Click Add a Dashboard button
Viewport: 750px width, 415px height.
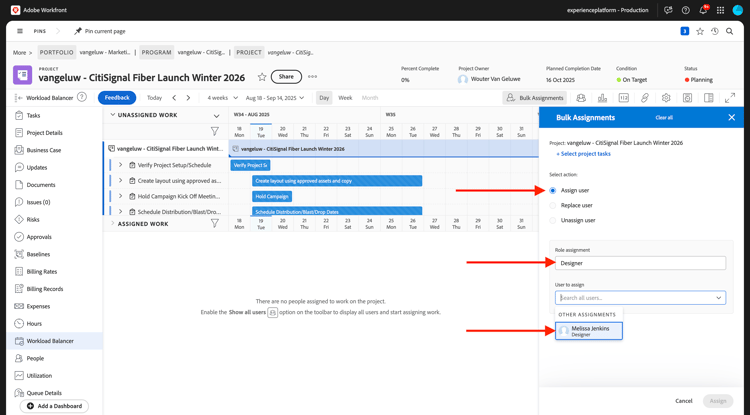(55, 406)
